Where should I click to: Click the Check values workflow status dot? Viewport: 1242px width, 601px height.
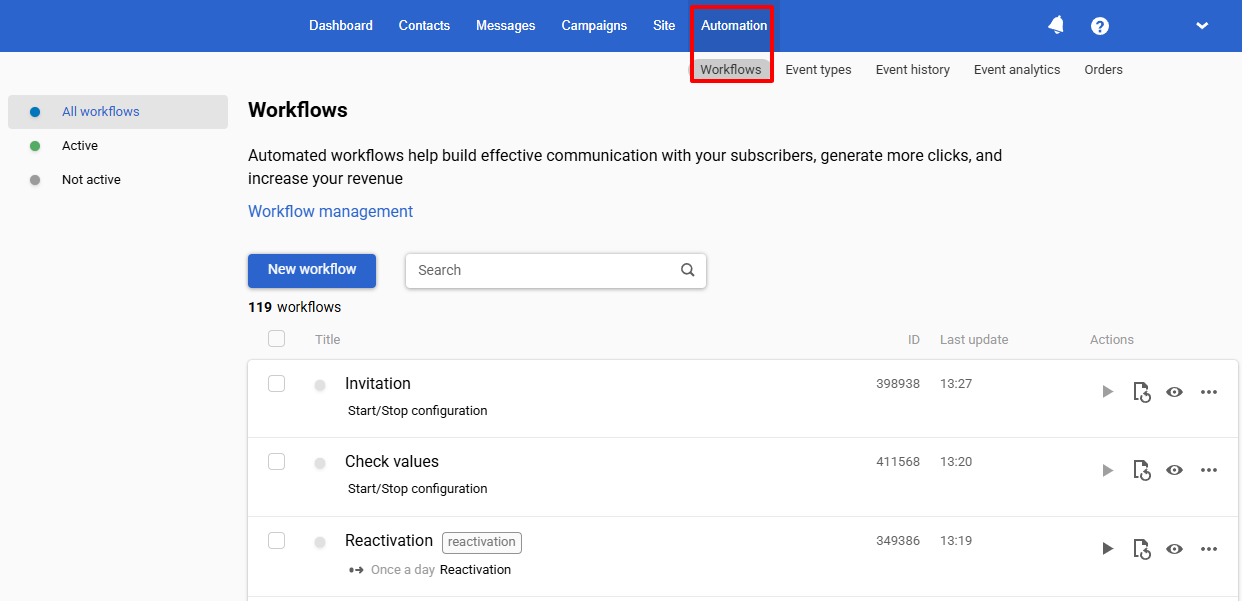point(320,463)
